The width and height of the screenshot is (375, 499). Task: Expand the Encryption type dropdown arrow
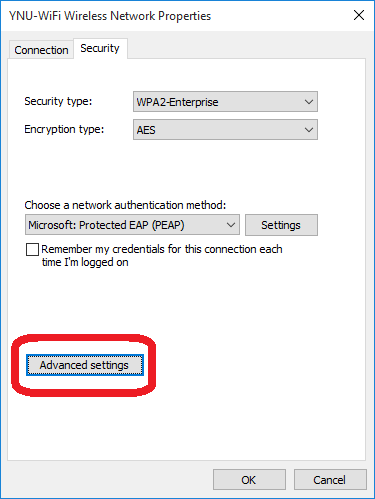[309, 130]
